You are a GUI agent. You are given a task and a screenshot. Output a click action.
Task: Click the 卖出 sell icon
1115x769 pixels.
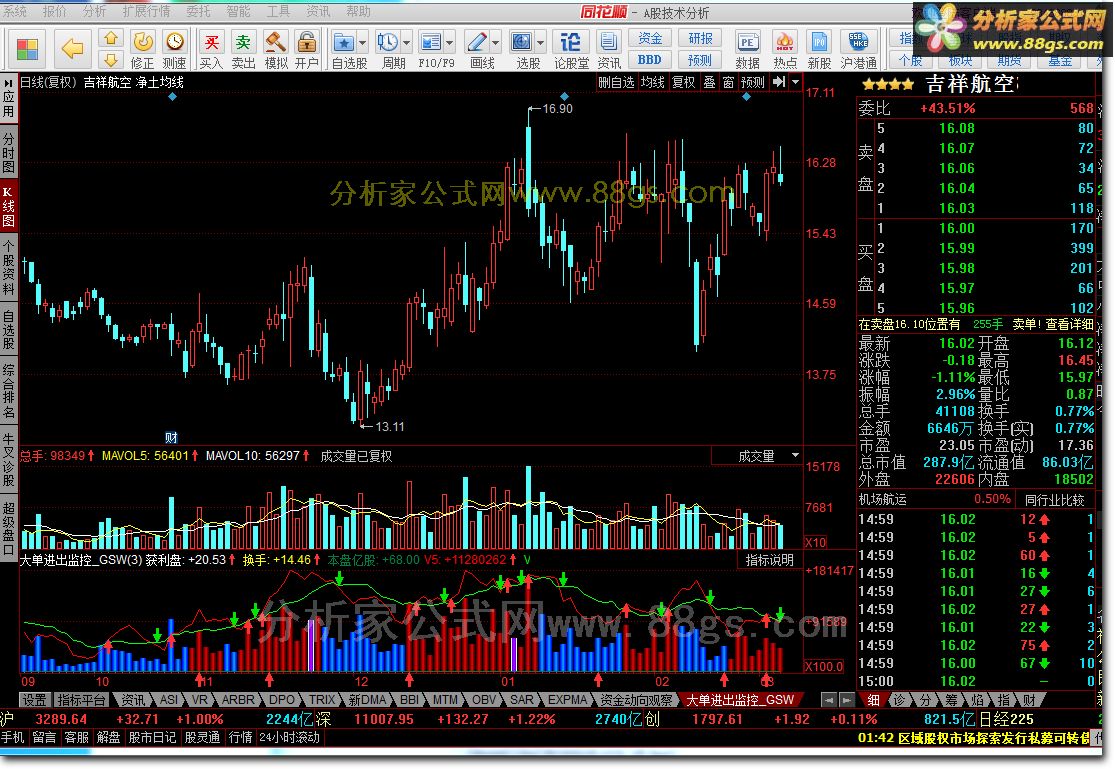pos(243,49)
